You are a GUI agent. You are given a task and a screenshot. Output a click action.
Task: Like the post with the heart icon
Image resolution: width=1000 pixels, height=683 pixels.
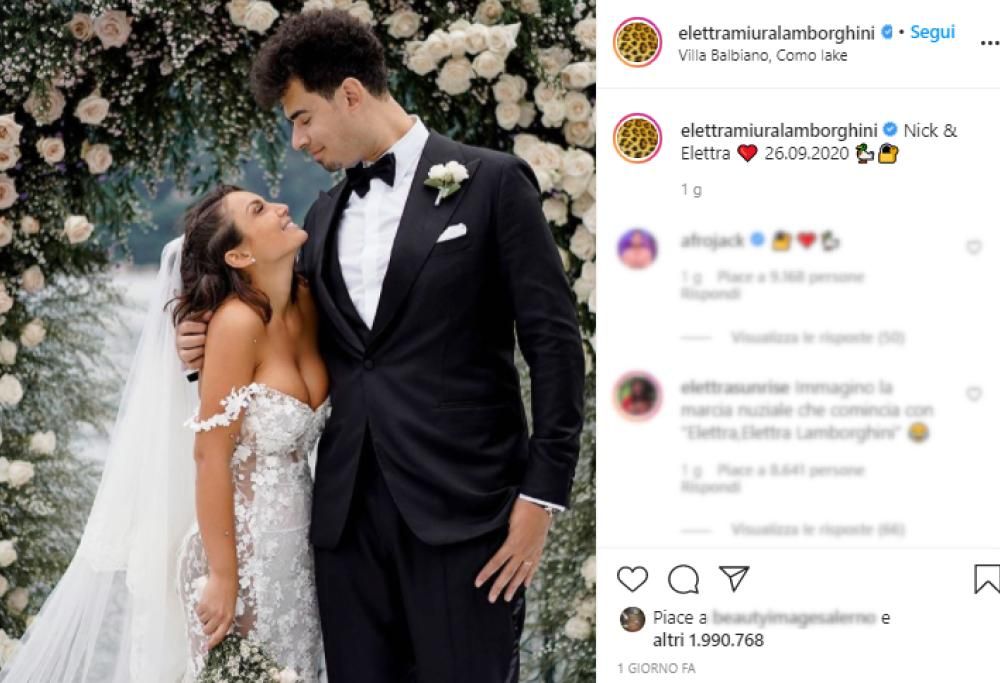632,578
